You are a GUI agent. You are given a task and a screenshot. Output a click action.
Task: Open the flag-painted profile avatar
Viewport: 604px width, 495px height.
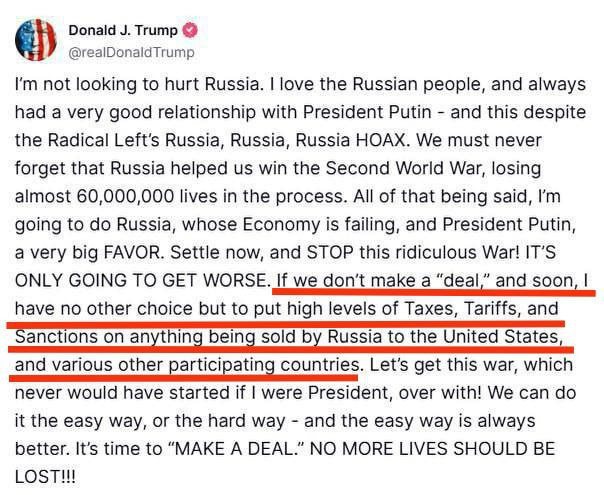pyautogui.click(x=35, y=40)
